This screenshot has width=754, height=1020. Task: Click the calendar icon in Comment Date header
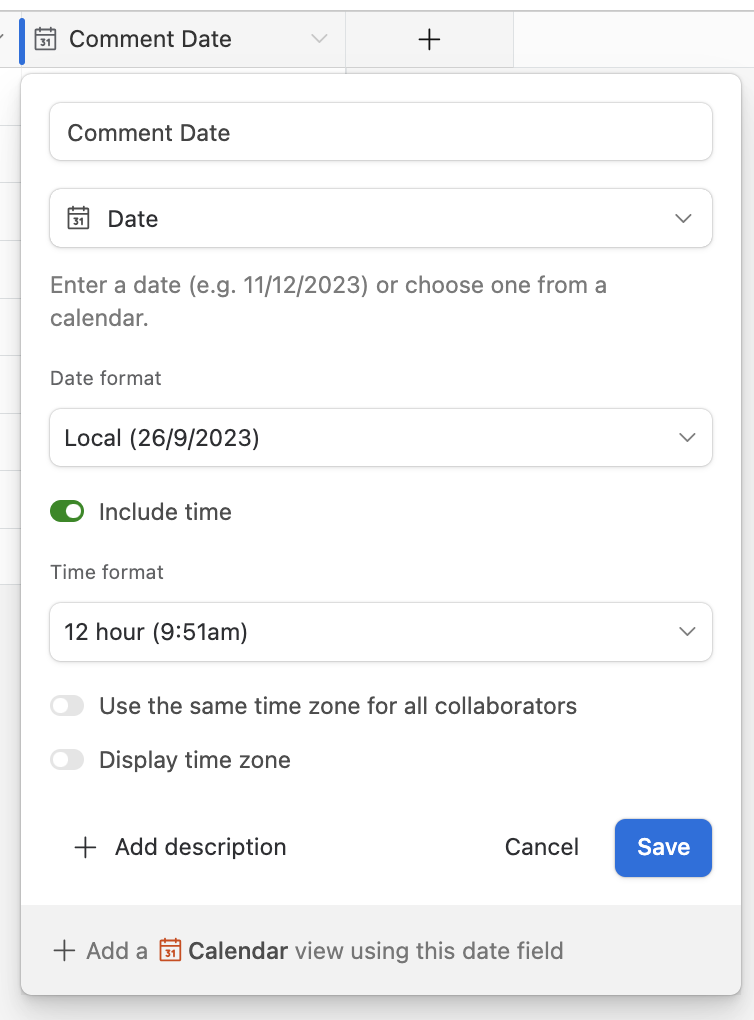coord(45,39)
